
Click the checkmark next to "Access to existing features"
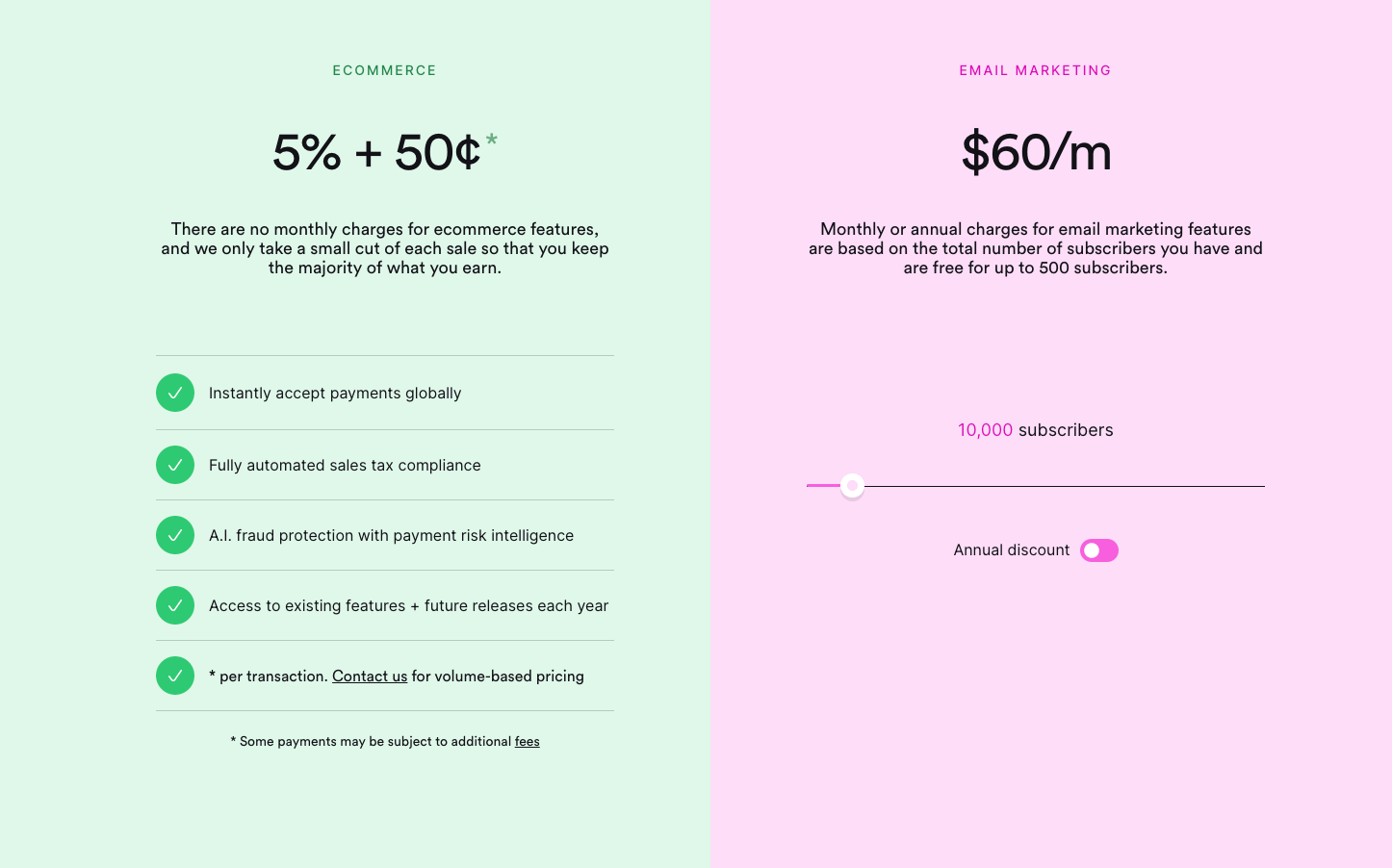[x=174, y=605]
